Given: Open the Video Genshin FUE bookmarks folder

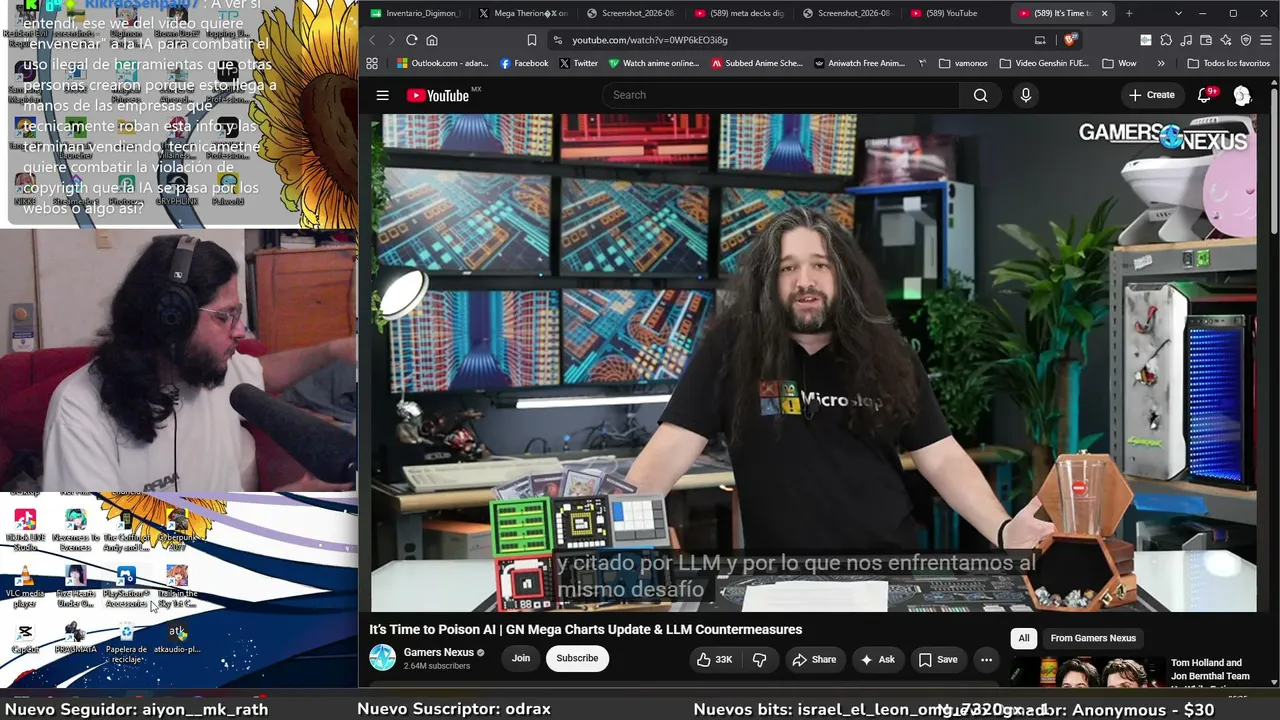Looking at the screenshot, I should pos(1044,63).
